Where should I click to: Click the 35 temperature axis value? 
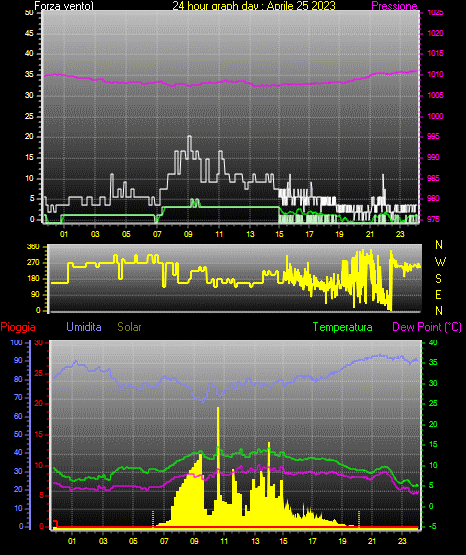pyautogui.click(x=433, y=362)
